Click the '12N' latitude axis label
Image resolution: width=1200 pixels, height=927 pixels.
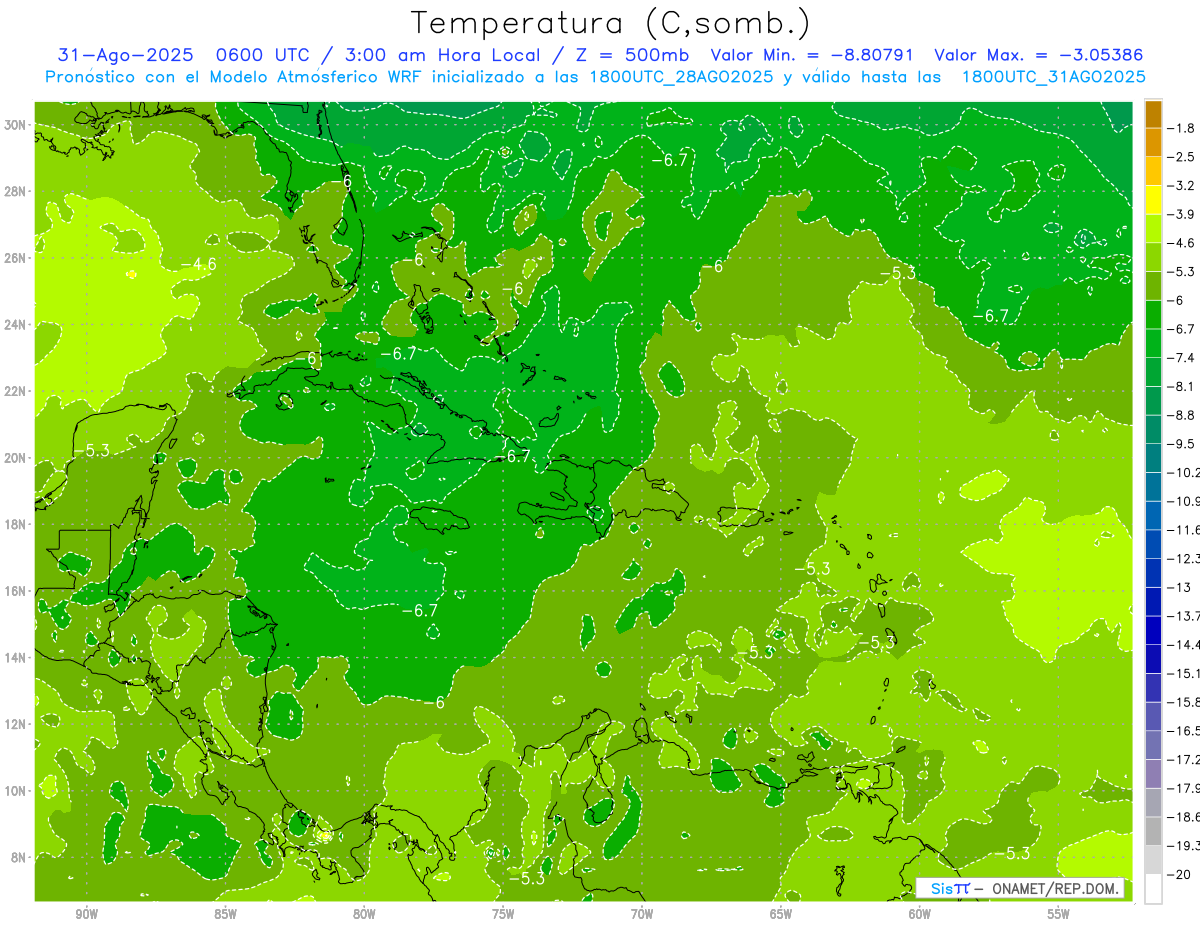pyautogui.click(x=14, y=723)
